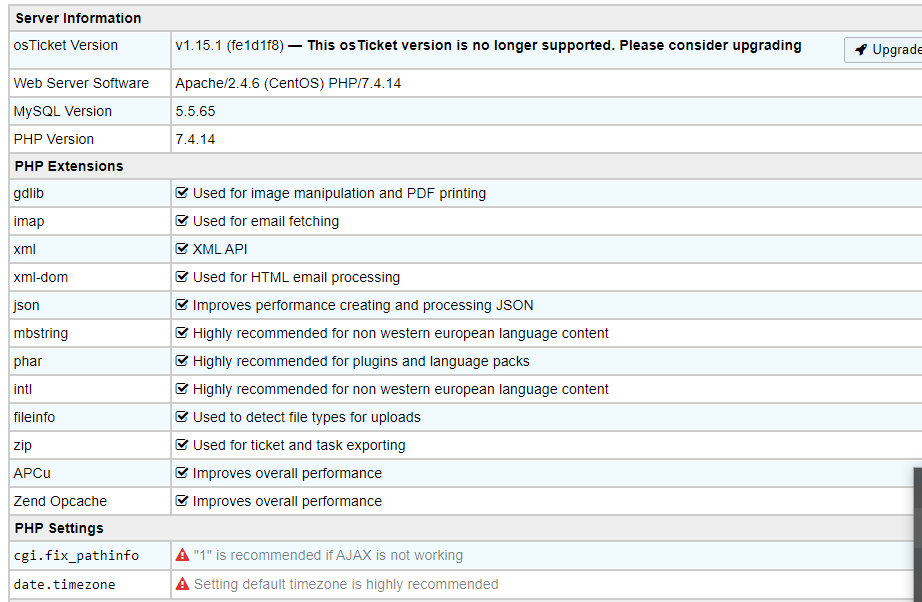Click the xml check mark icon

(x=182, y=249)
